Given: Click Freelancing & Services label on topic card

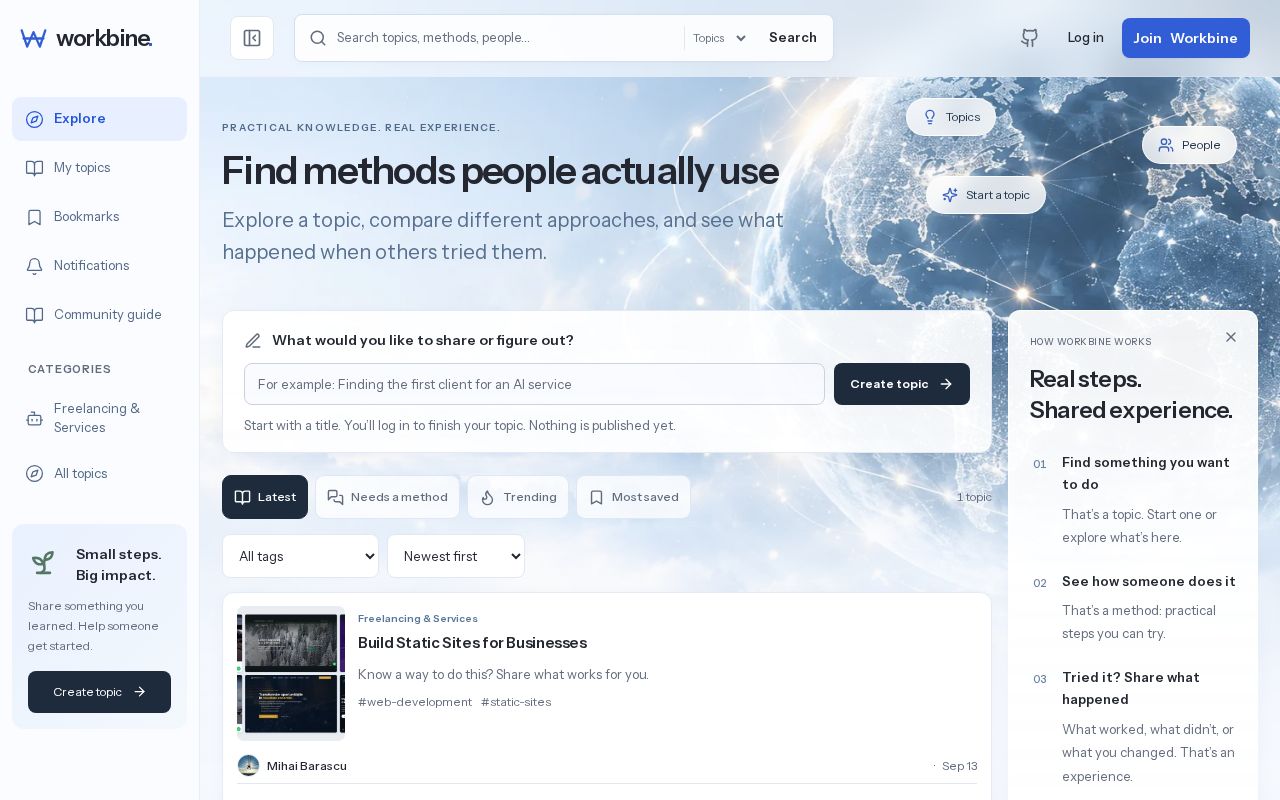Looking at the screenshot, I should point(418,619).
